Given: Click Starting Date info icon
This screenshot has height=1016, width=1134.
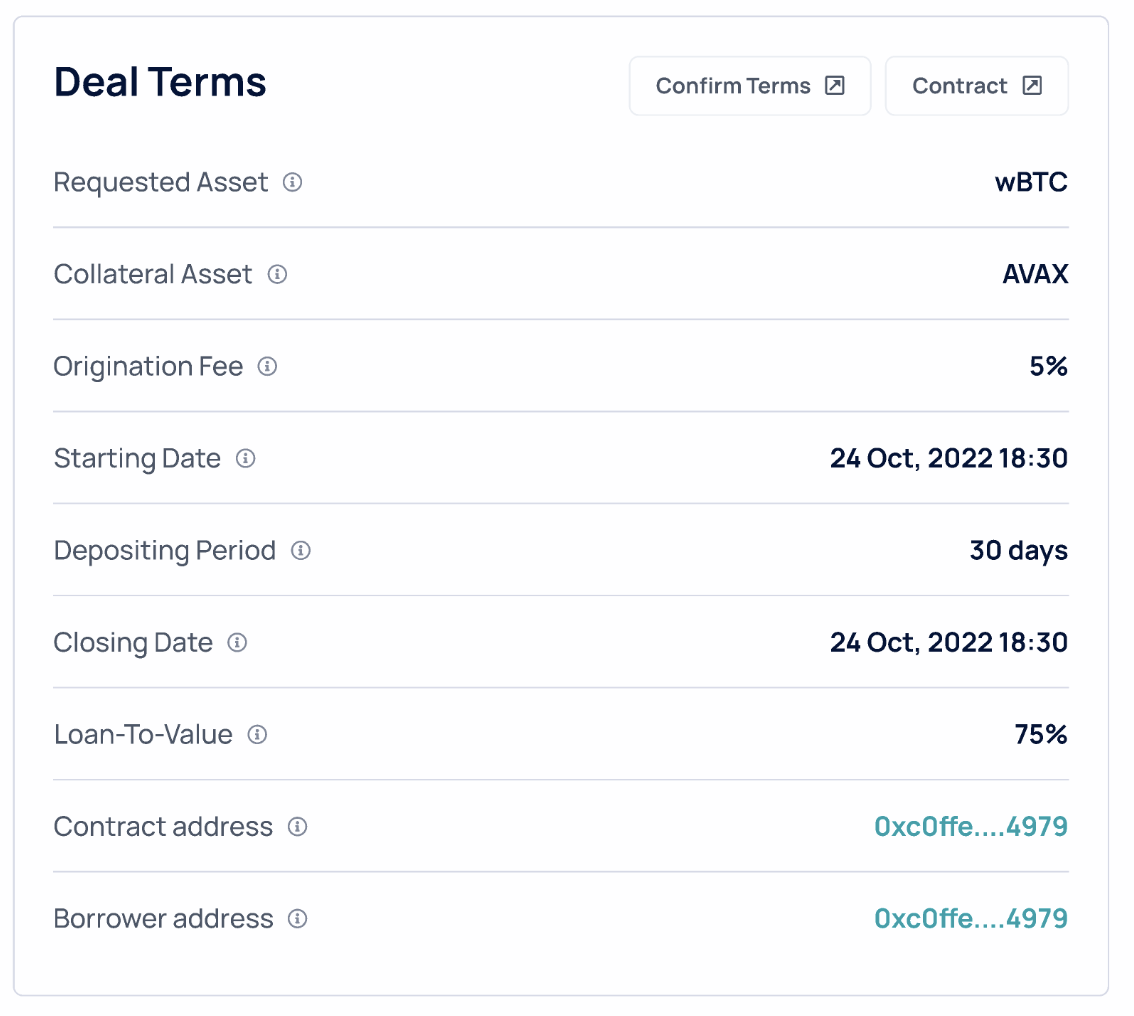Looking at the screenshot, I should (245, 459).
